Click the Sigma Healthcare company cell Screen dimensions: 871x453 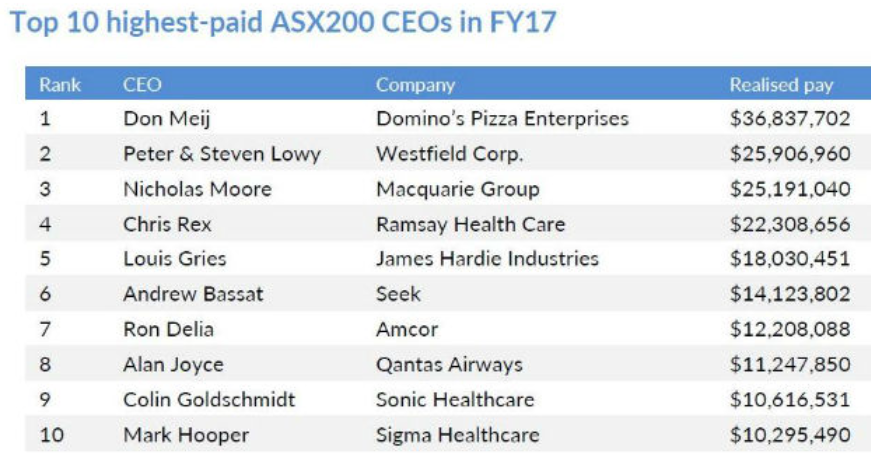(x=457, y=435)
